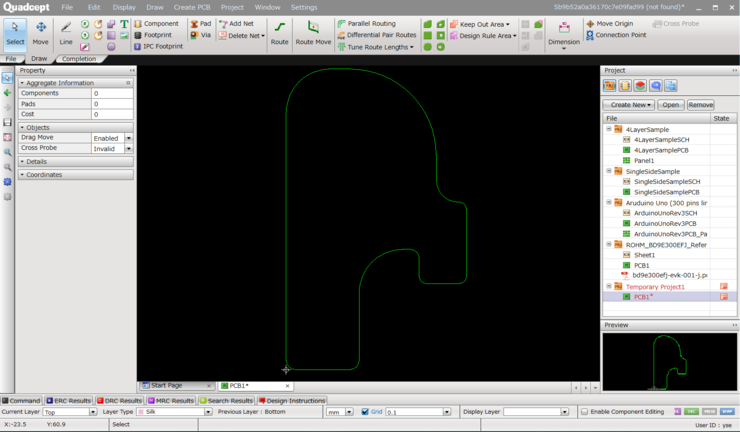Click the first Project panel view icon
The height and width of the screenshot is (432, 740).
609,85
